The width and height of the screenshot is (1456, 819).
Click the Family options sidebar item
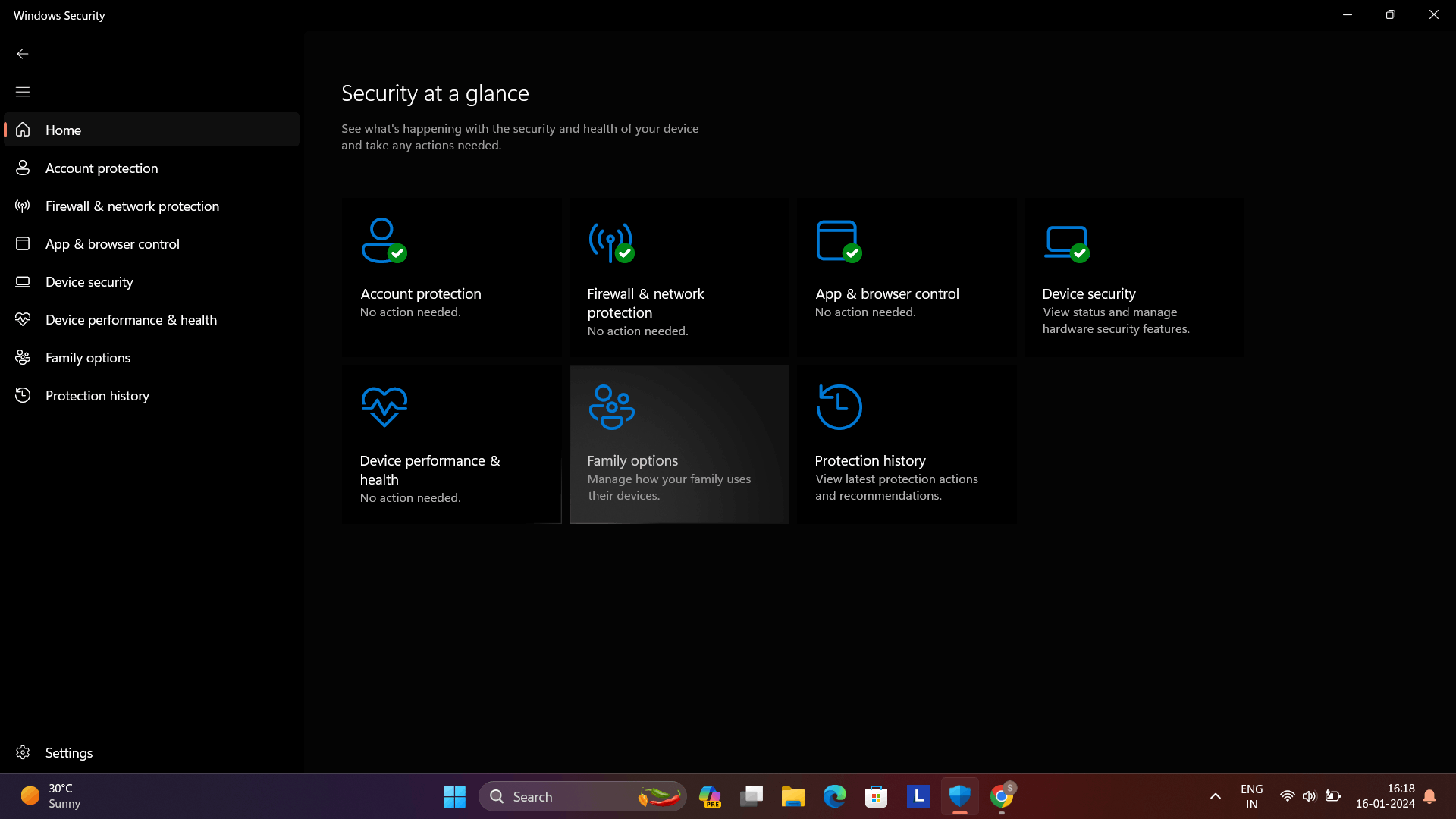click(x=87, y=357)
